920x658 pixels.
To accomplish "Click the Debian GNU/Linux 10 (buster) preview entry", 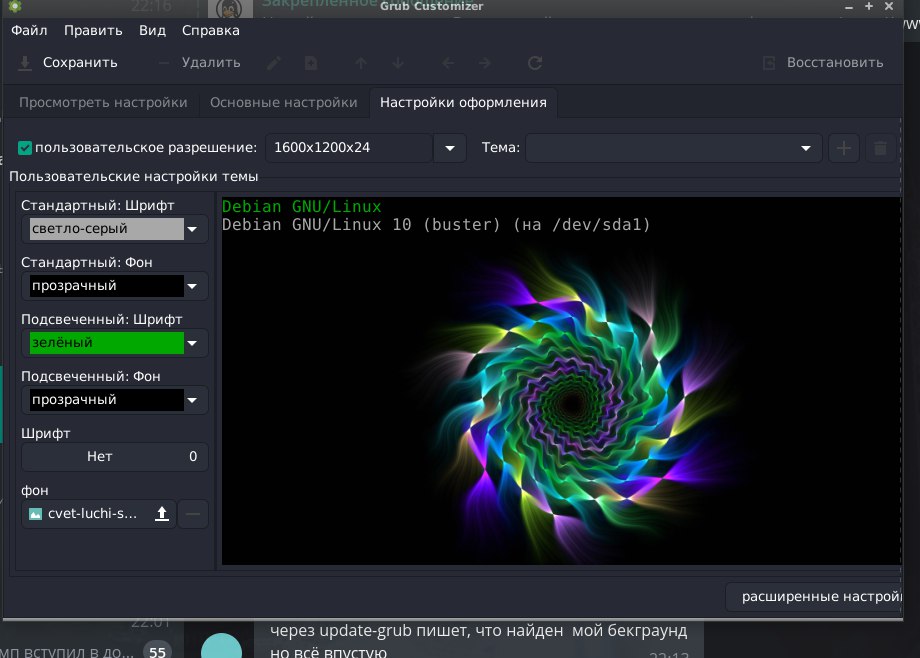I will click(436, 225).
